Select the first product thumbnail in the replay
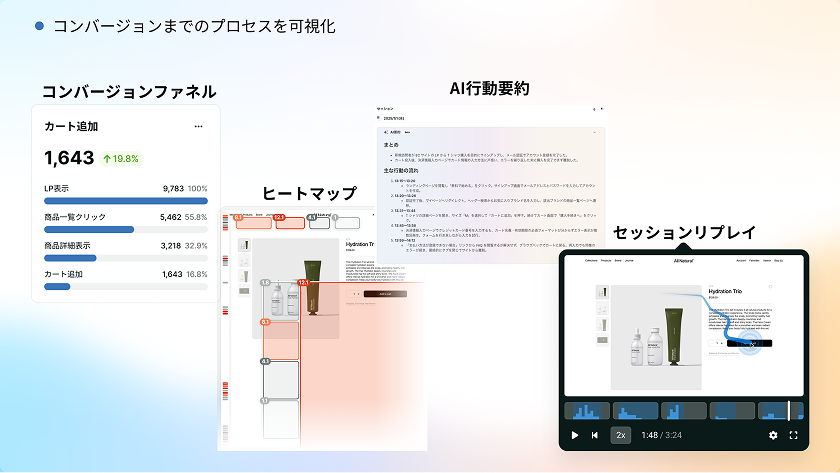840x473 pixels. 601,293
